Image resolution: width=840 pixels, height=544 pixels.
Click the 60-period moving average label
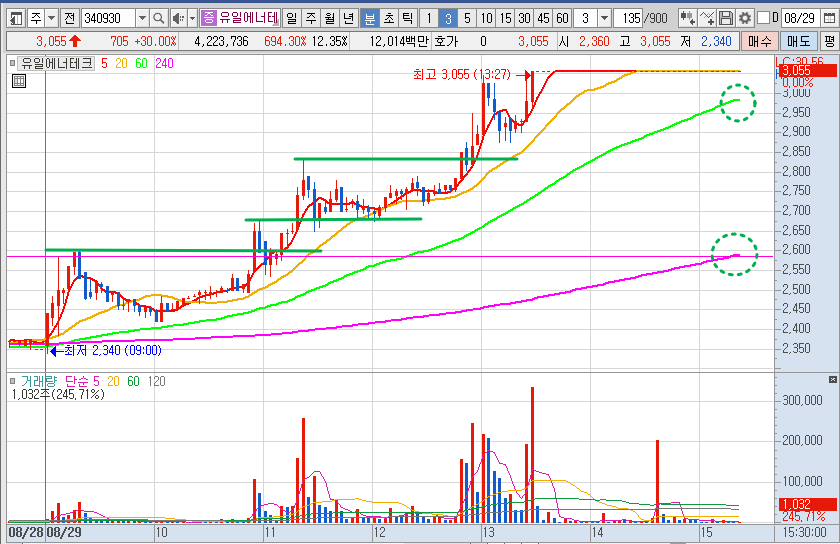click(141, 63)
